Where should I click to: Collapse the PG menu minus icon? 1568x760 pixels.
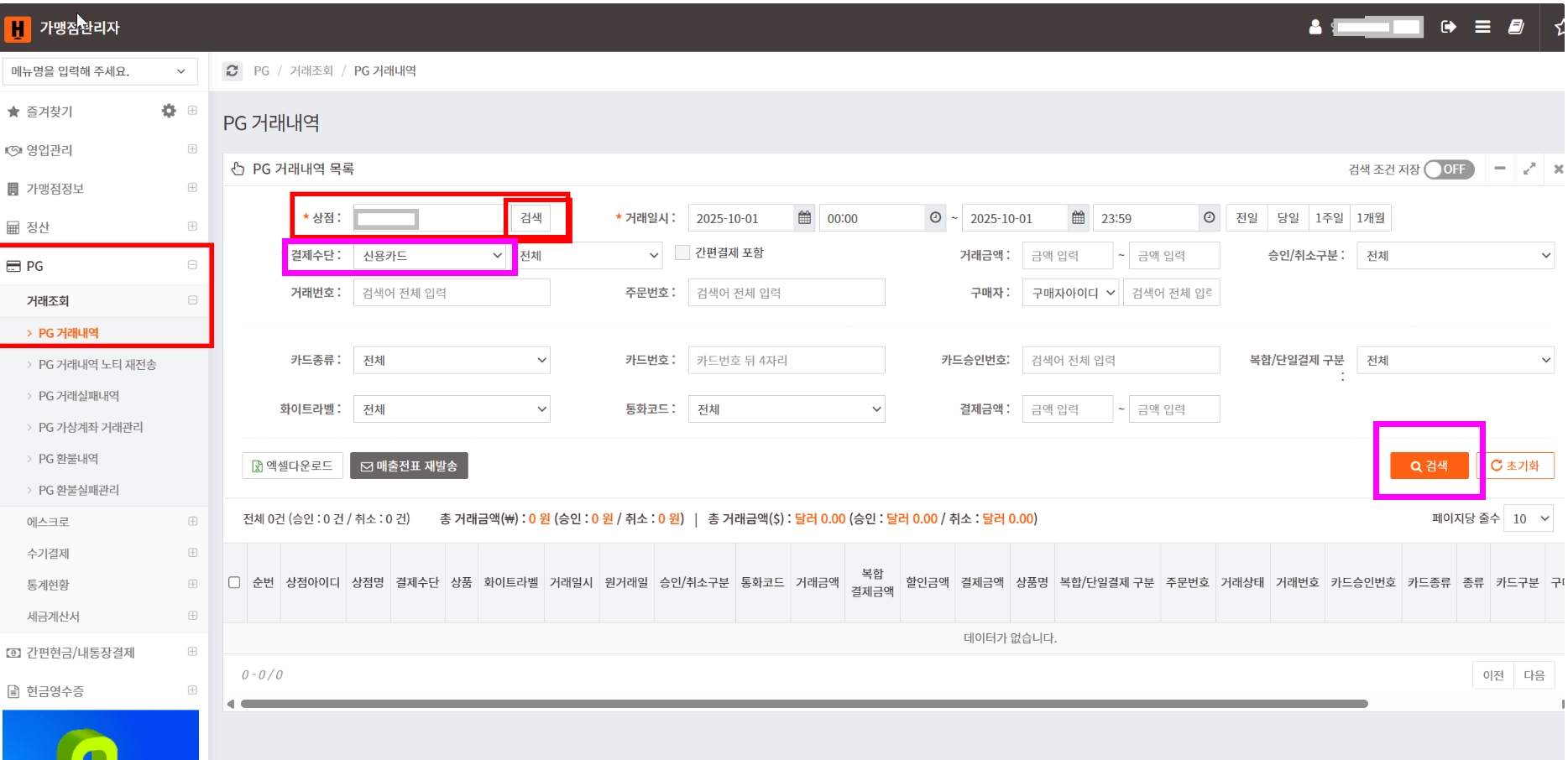[x=192, y=265]
